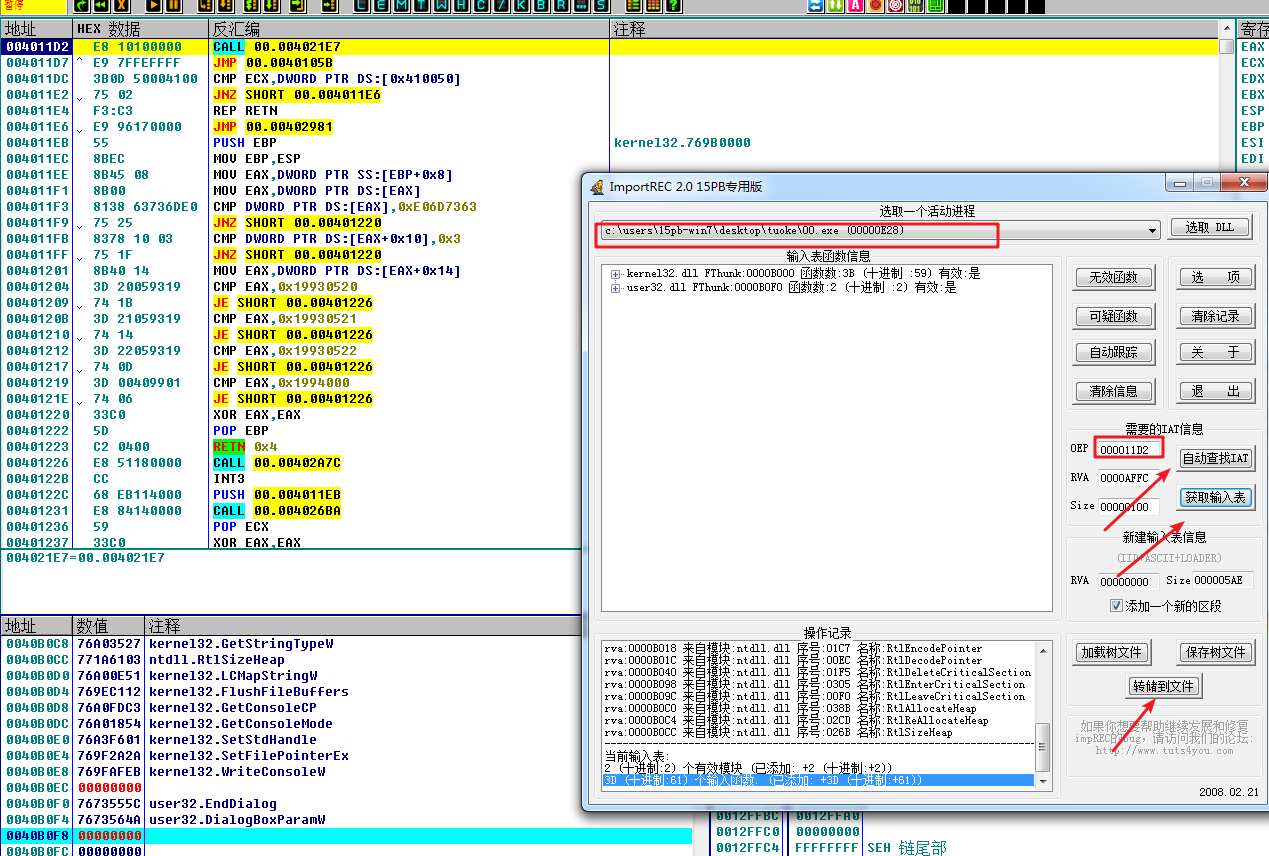Click the 转储到文件 dump button
The height and width of the screenshot is (856, 1269).
pyautogui.click(x=1163, y=687)
